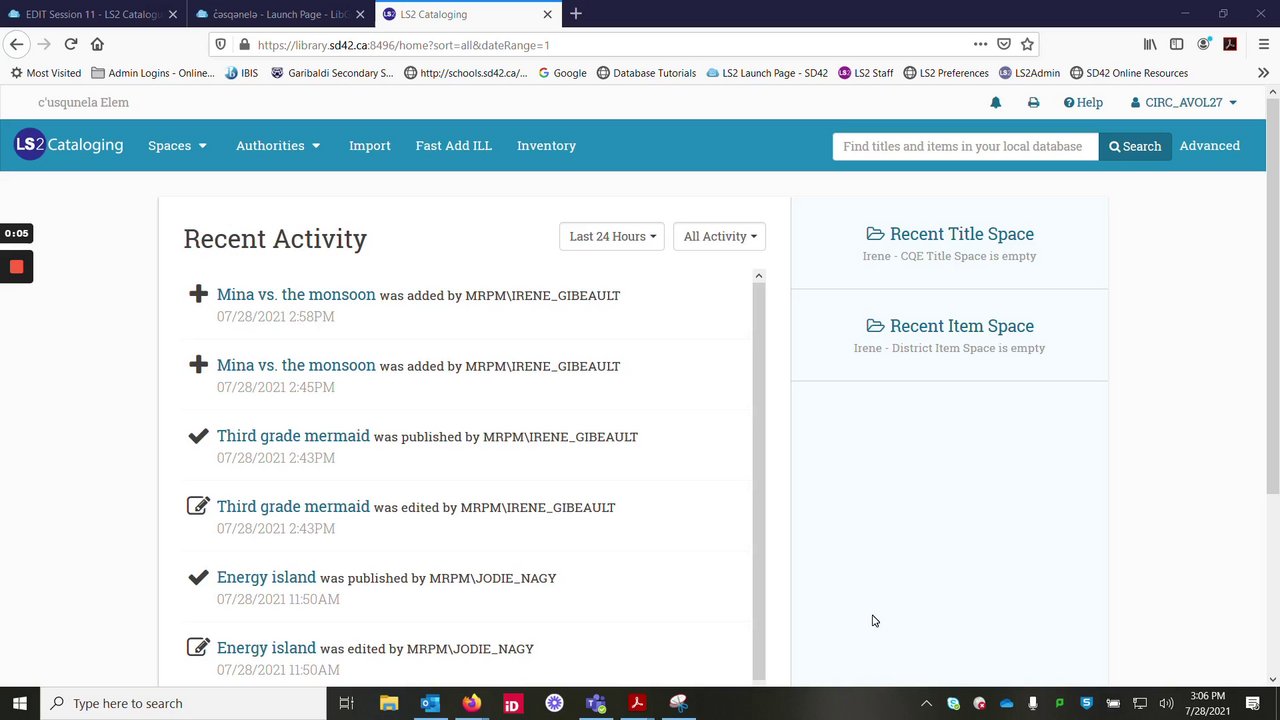Click the Pocket save icon
Screen dimensions: 1280x720
click(x=1004, y=44)
